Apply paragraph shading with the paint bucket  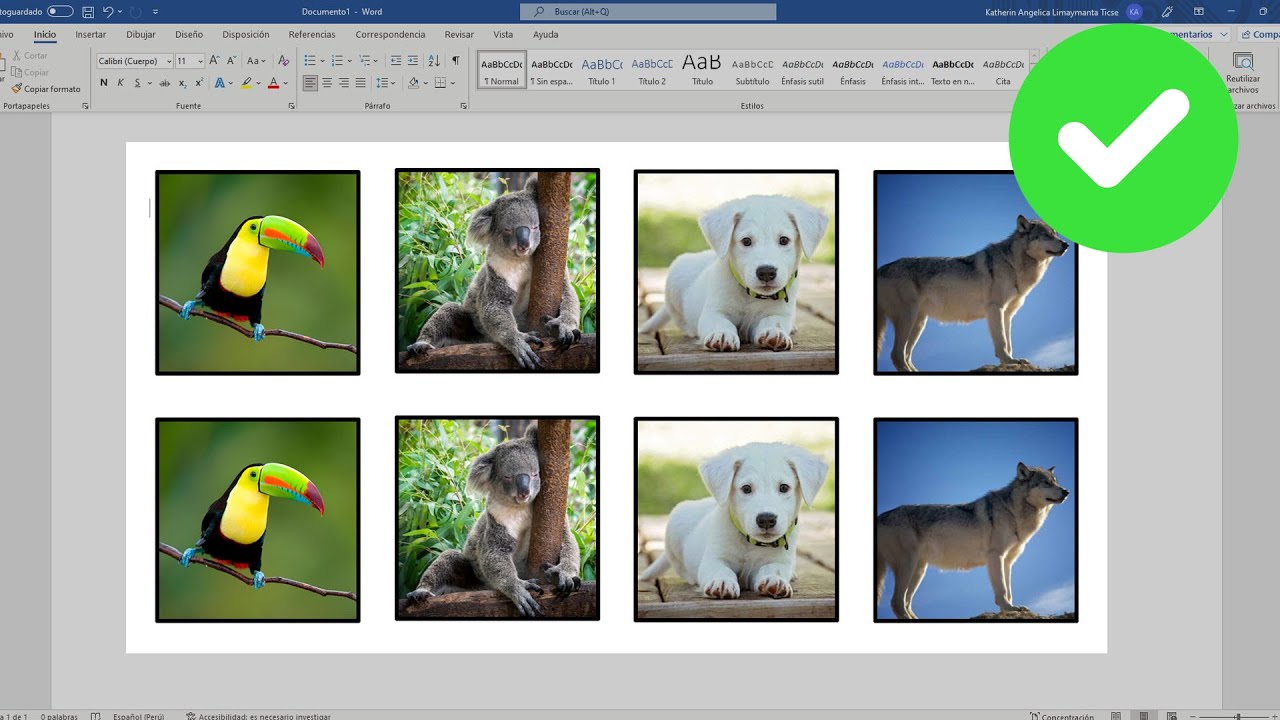414,83
